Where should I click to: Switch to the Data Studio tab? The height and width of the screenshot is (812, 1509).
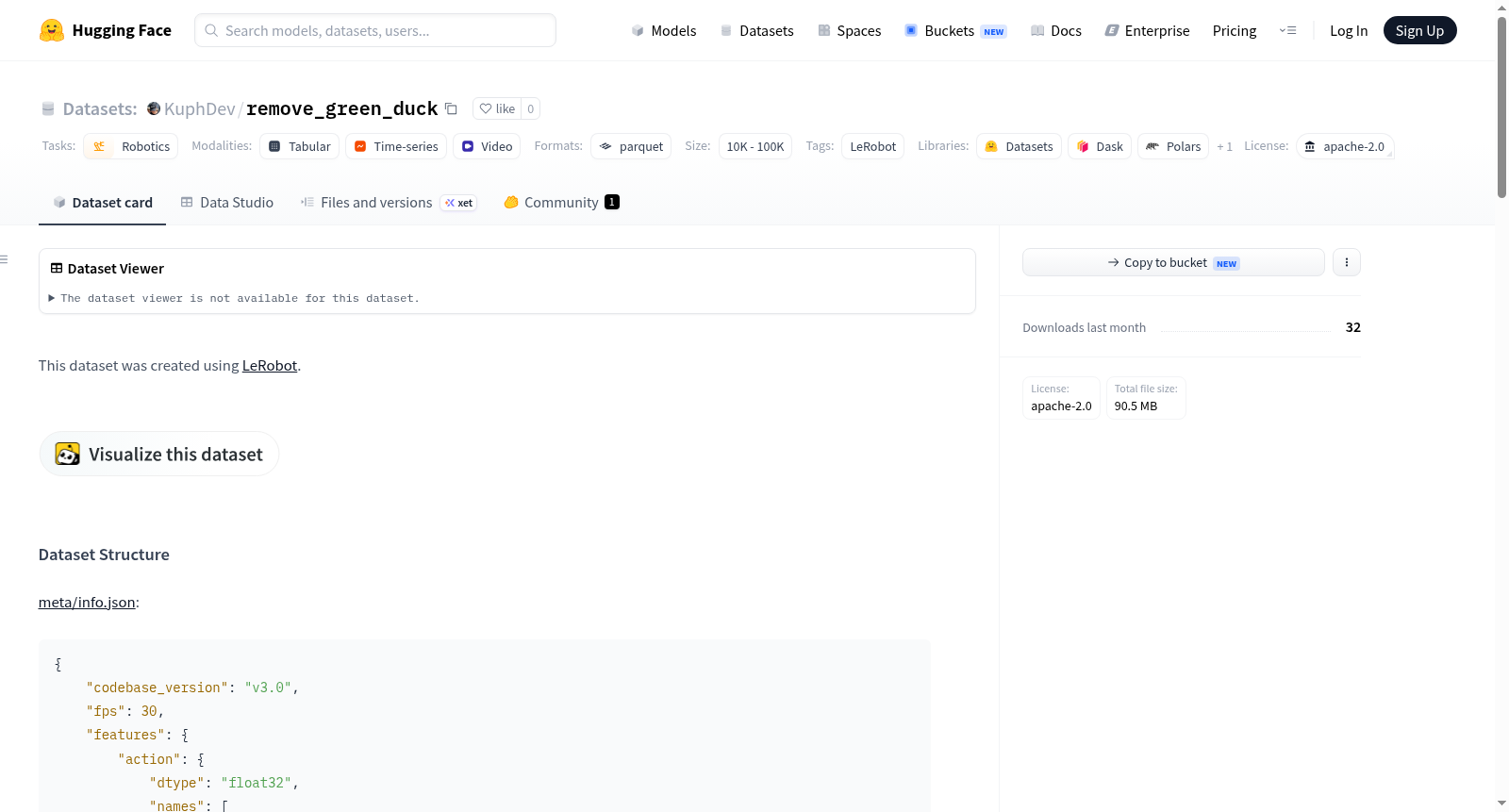227,203
